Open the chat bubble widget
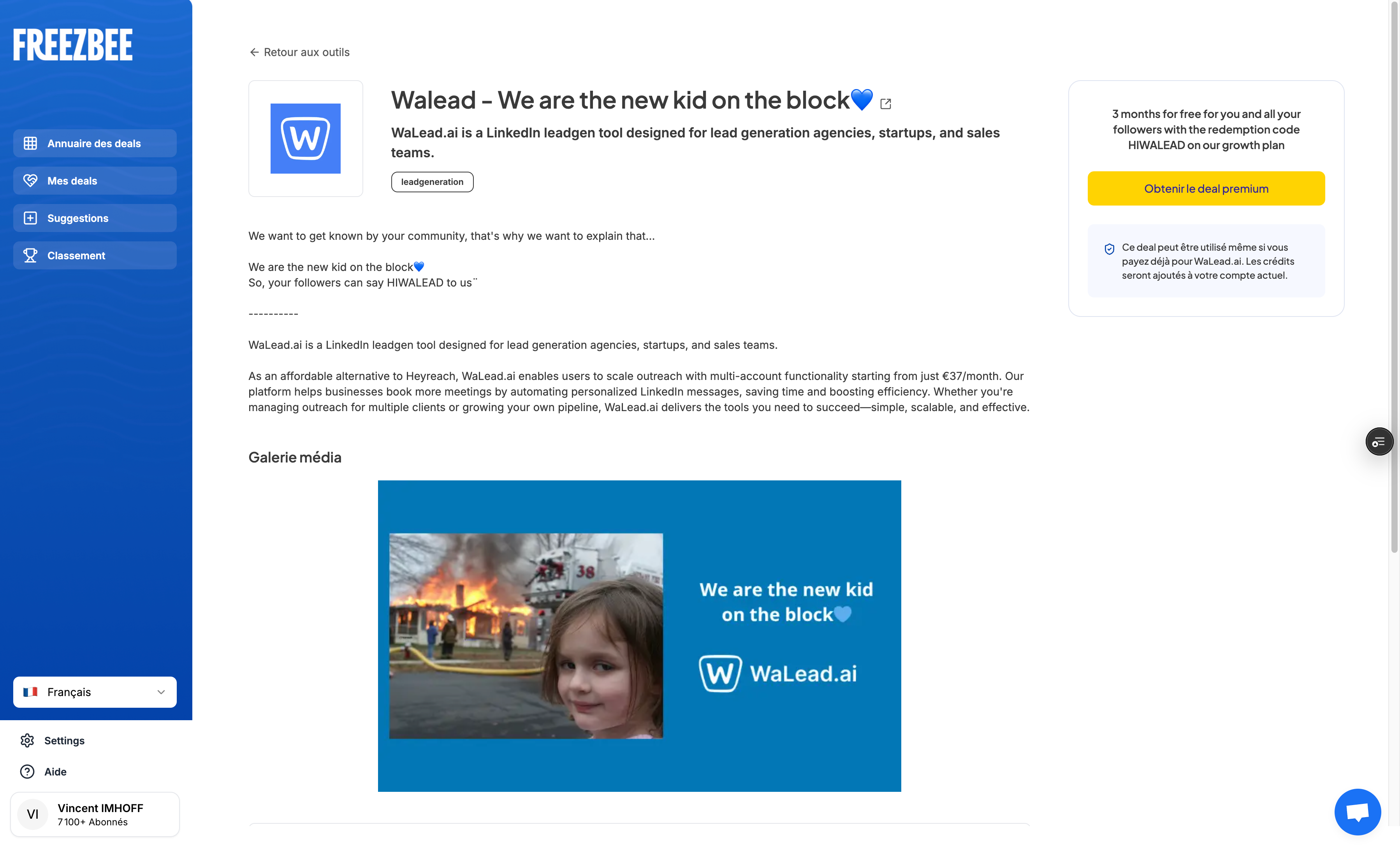This screenshot has width=1400, height=851. pyautogui.click(x=1358, y=812)
